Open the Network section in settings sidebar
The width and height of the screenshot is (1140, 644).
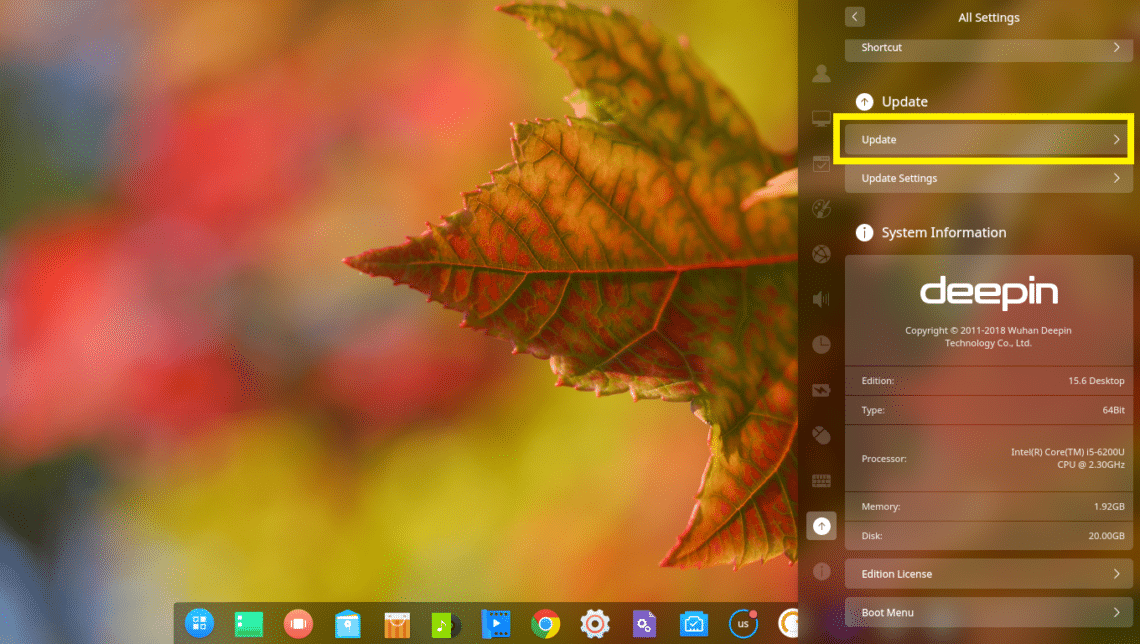click(x=822, y=254)
